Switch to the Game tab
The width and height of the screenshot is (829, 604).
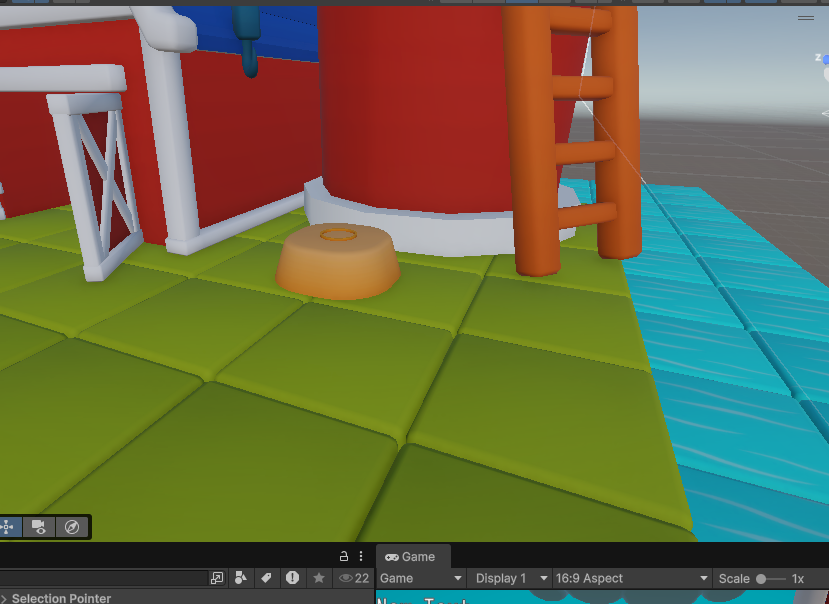(x=411, y=557)
